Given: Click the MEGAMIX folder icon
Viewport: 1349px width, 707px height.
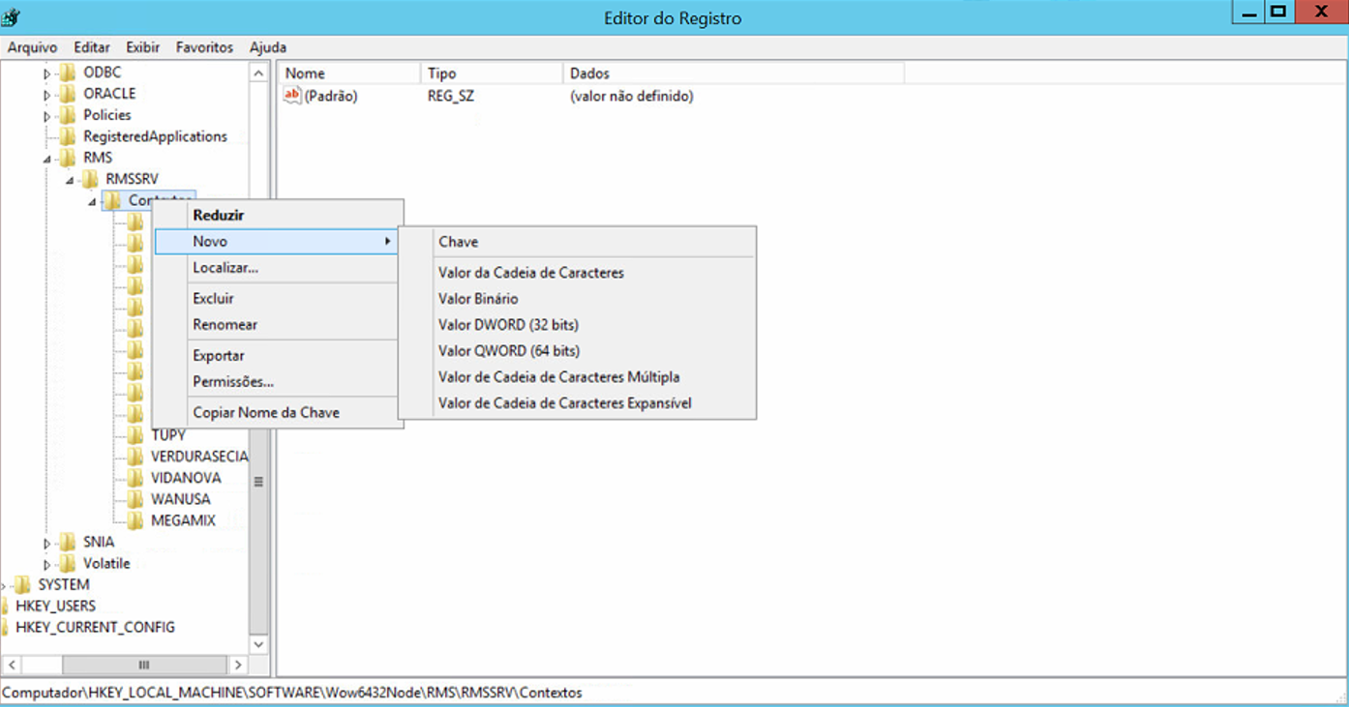Looking at the screenshot, I should click(x=135, y=521).
